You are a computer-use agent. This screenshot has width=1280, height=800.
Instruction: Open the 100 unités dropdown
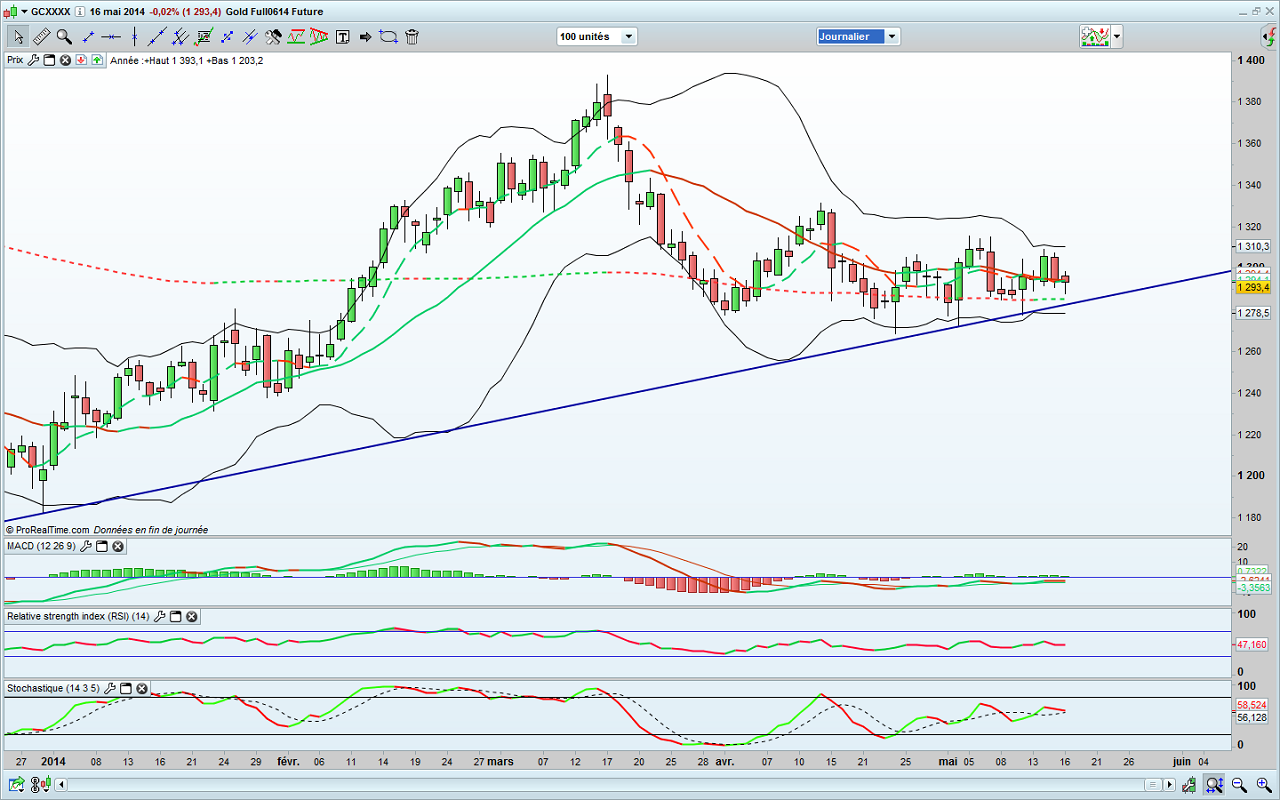click(x=628, y=37)
